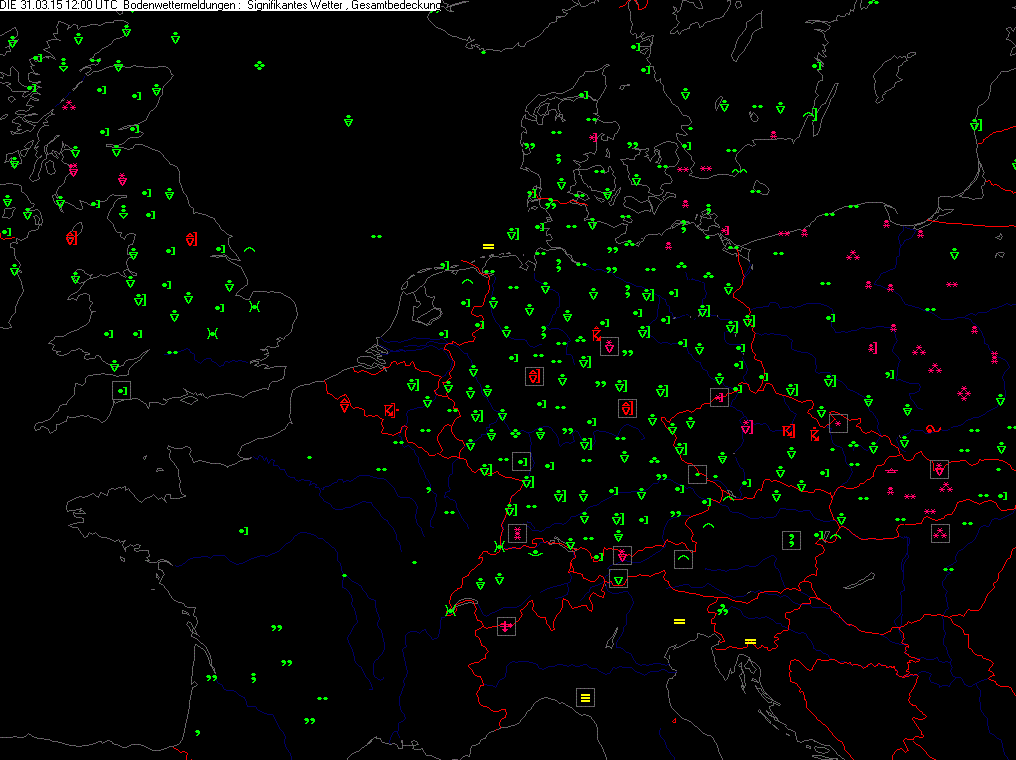Click the boxed green arc symbol in Austria
This screenshot has height=760, width=1016.
683,559
